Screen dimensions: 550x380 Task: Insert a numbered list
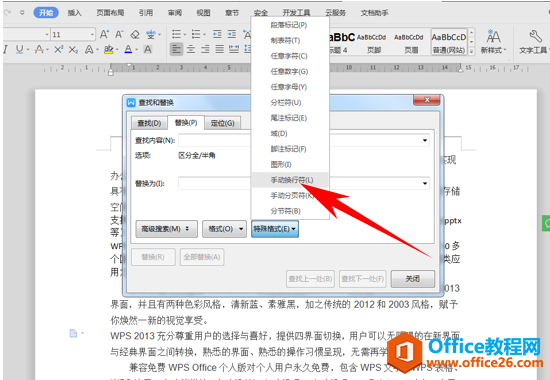click(196, 34)
